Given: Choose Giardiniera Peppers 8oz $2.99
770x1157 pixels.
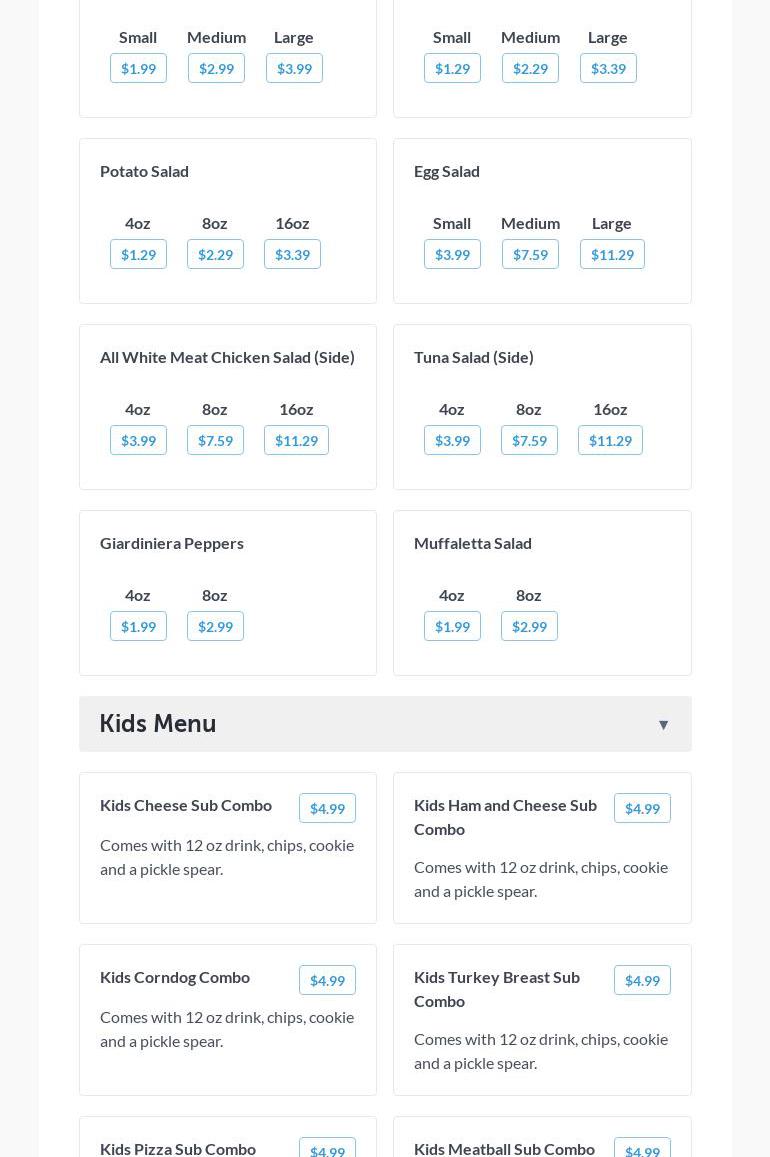Looking at the screenshot, I should pyautogui.click(x=215, y=627).
